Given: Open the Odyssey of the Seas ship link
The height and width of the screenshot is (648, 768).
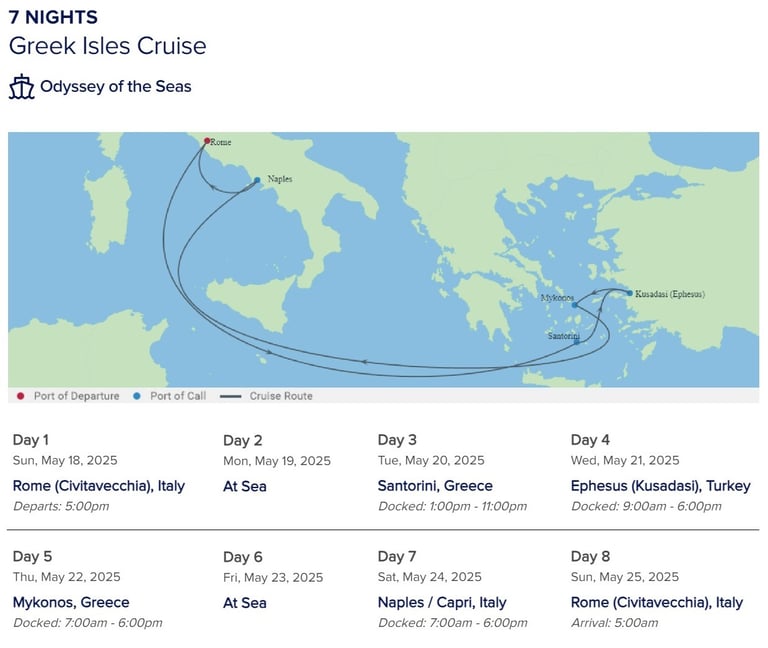Looking at the screenshot, I should coord(116,86).
